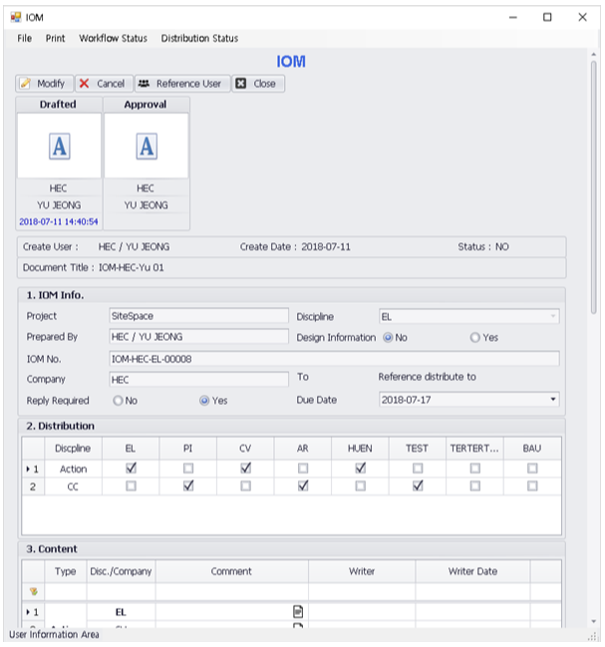Screen dimensions: 605x647
Task: Uncheck the CC checkbox under AR
Action: (x=303, y=486)
